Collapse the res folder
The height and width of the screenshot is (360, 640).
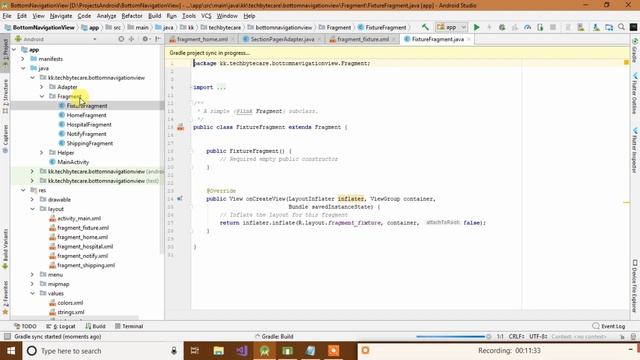click(x=23, y=190)
